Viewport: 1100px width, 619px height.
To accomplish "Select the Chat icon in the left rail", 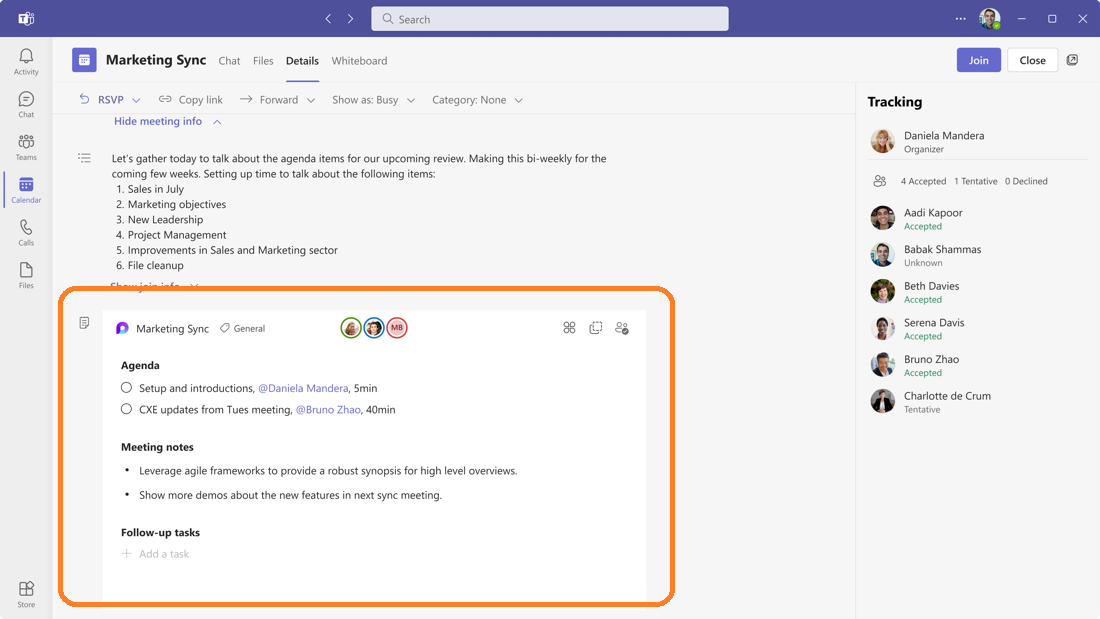I will click(25, 102).
